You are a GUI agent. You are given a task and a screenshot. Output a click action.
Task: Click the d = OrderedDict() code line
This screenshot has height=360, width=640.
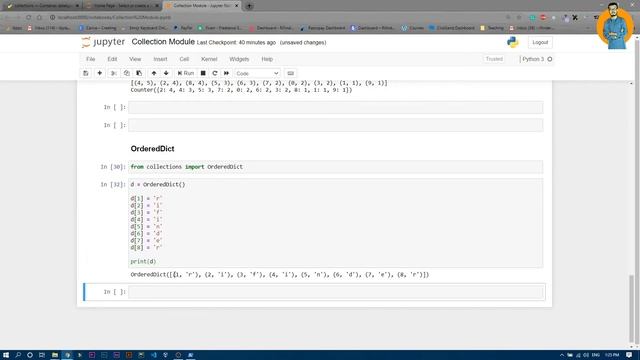[158, 184]
